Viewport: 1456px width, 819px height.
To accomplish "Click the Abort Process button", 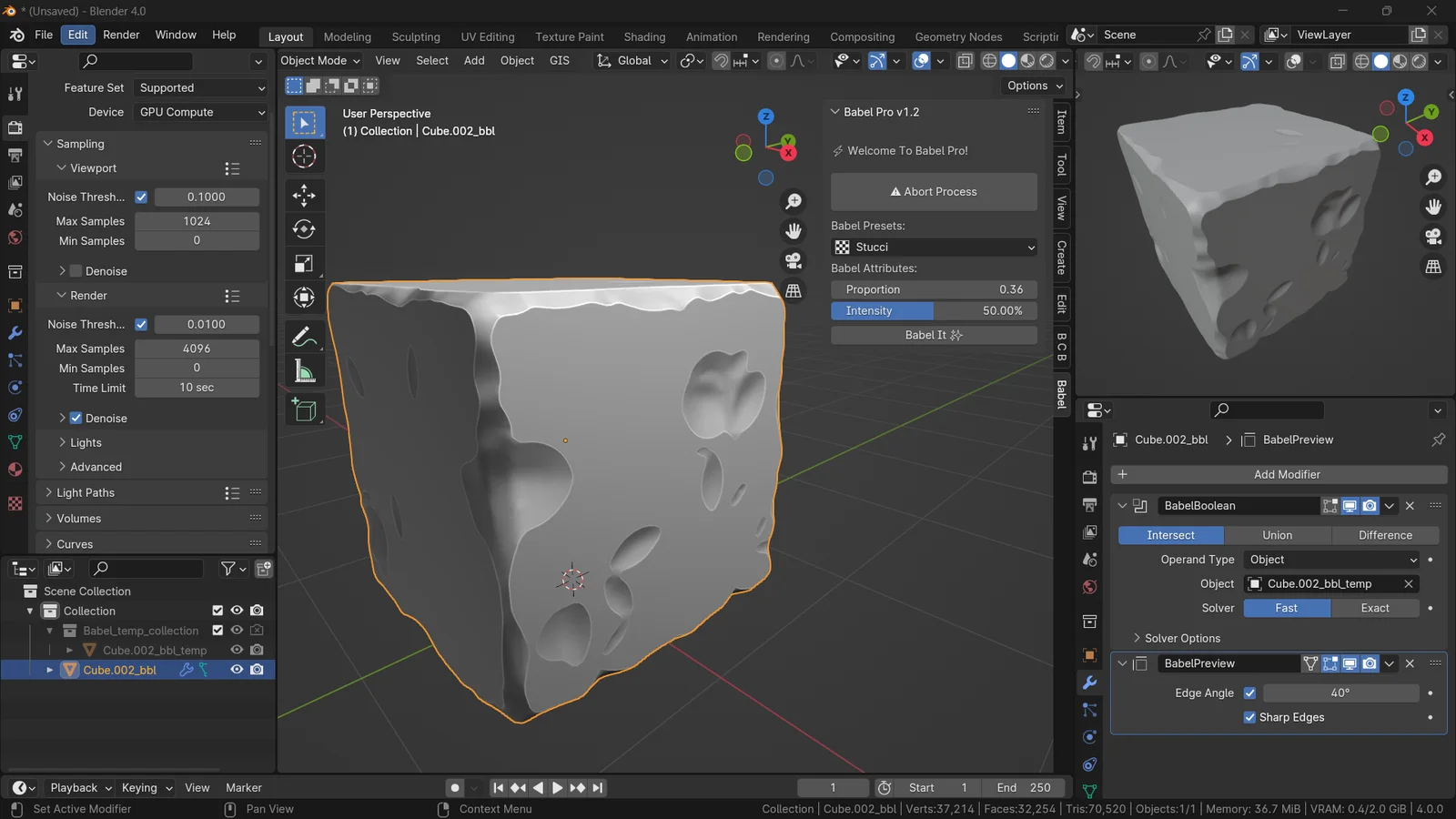I will 934,192.
